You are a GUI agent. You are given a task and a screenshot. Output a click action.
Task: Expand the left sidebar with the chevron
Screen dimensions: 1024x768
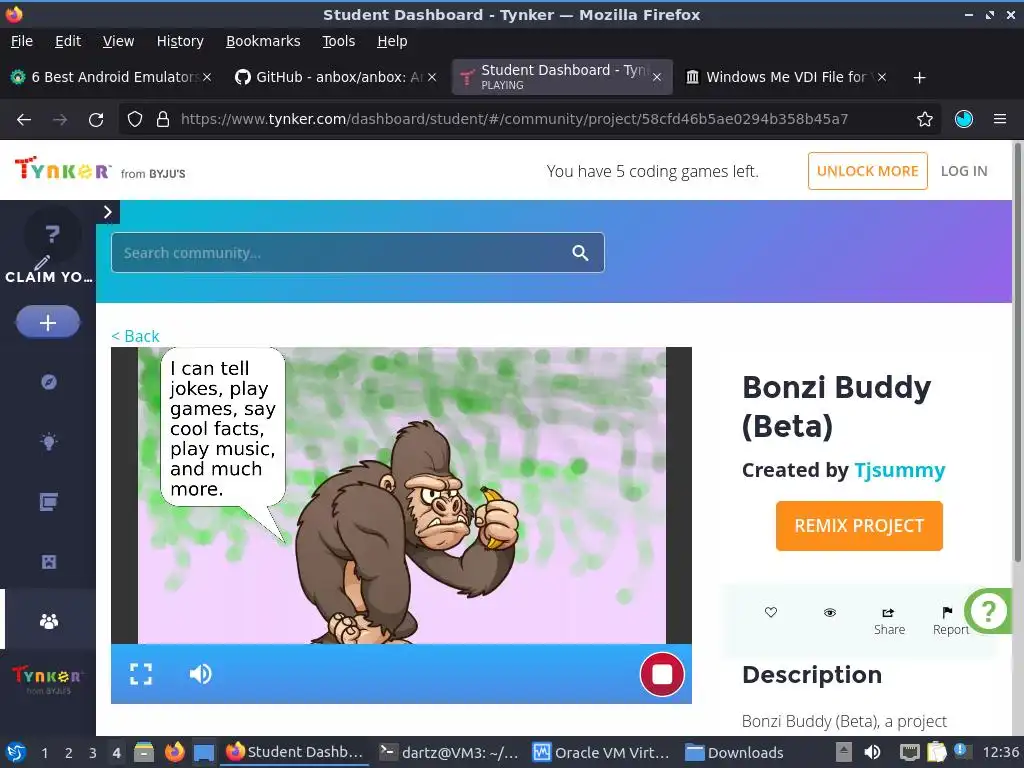108,212
